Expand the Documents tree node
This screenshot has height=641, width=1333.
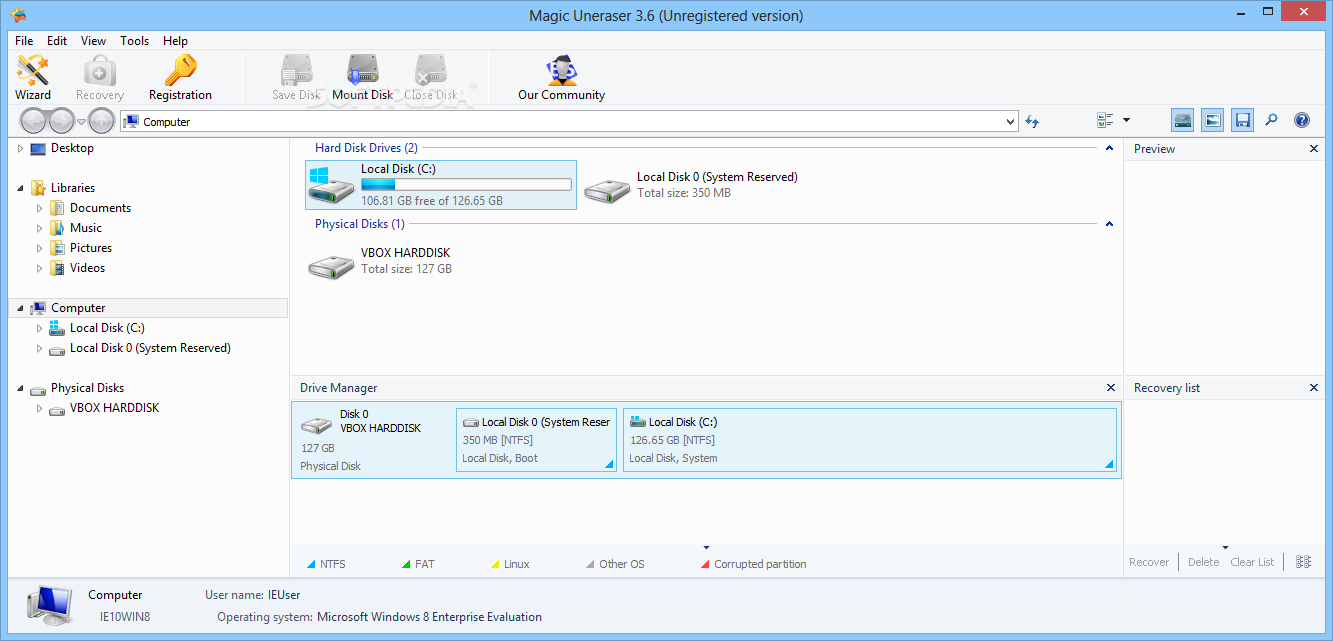[40, 208]
